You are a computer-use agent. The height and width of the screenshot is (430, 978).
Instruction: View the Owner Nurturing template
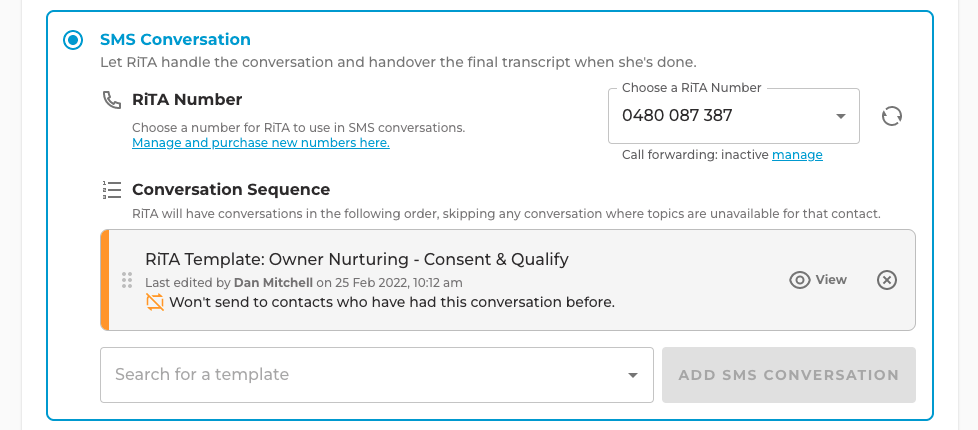[x=818, y=280]
